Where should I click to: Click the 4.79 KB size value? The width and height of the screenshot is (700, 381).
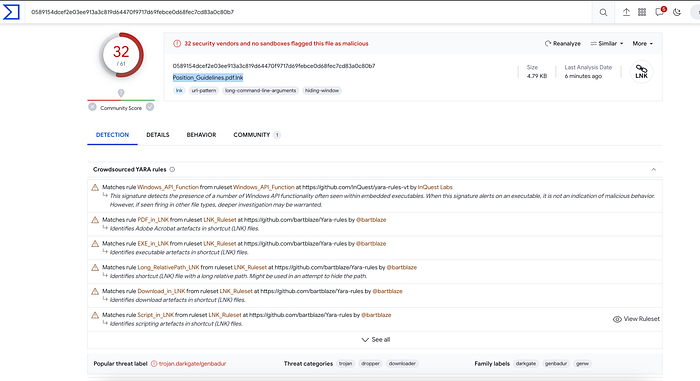coord(537,76)
